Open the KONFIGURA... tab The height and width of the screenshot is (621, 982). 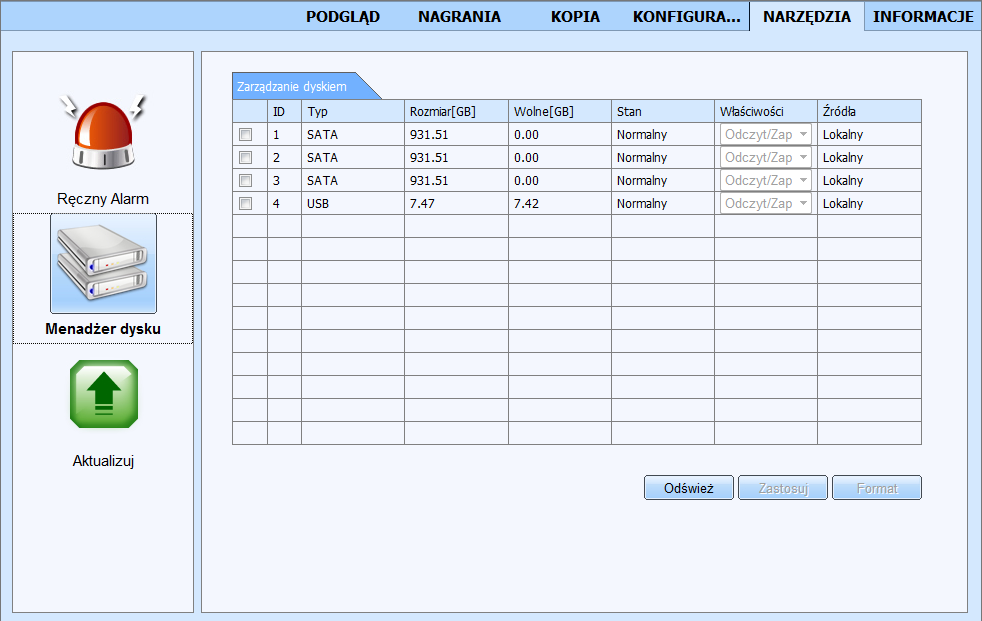(686, 17)
